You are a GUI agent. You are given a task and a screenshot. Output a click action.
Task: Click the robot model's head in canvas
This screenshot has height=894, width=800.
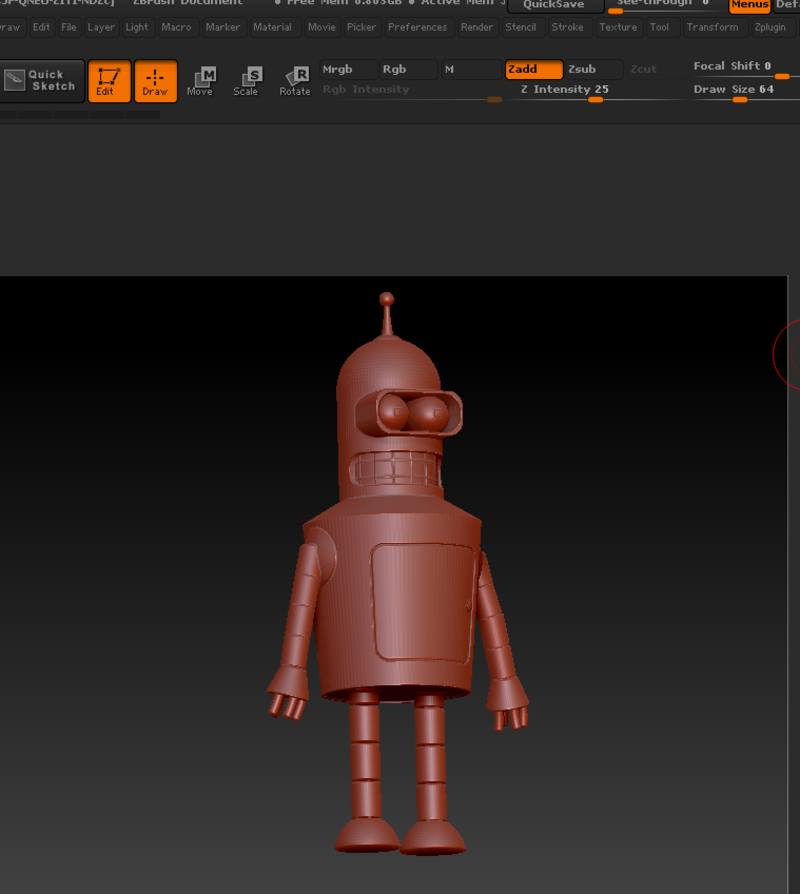tap(393, 416)
